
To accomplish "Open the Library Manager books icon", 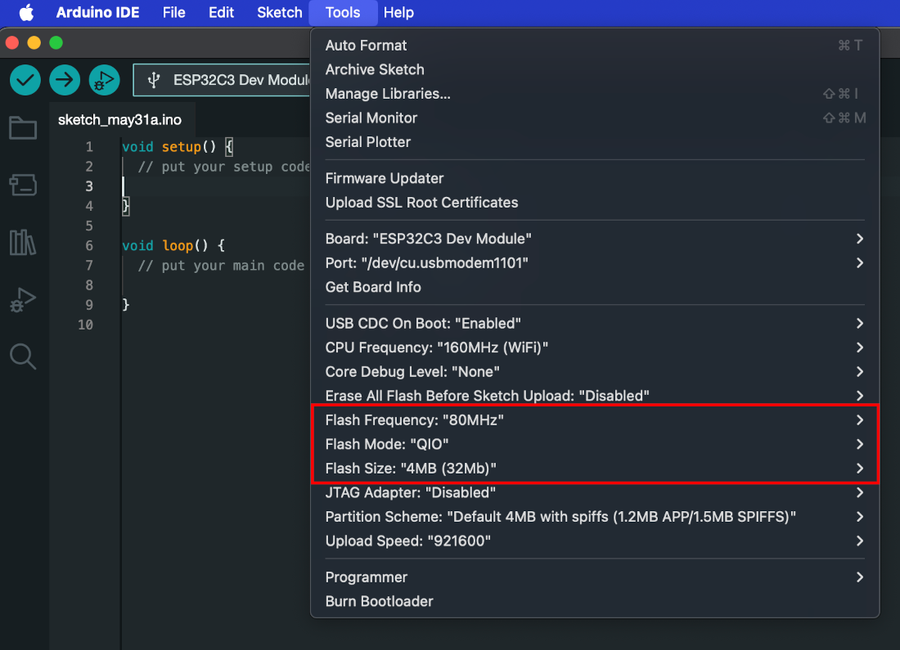I will pyautogui.click(x=23, y=242).
